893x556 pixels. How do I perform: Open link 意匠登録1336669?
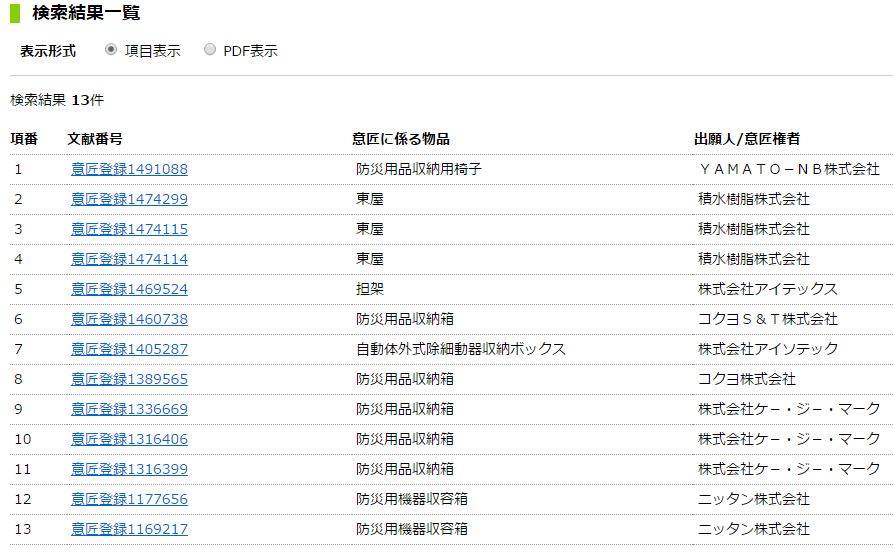click(129, 409)
